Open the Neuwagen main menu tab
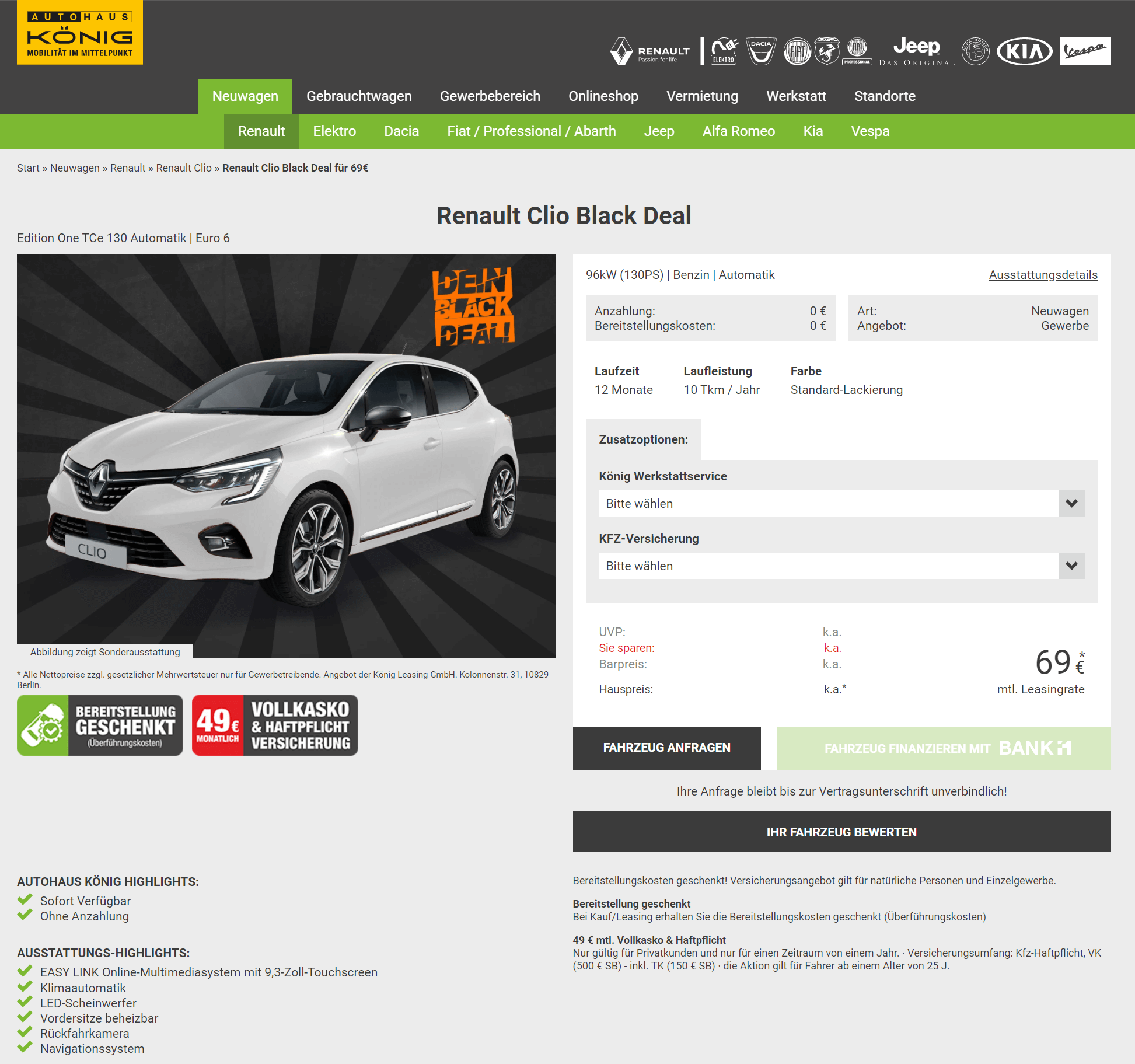The width and height of the screenshot is (1135, 1064). coord(245,96)
